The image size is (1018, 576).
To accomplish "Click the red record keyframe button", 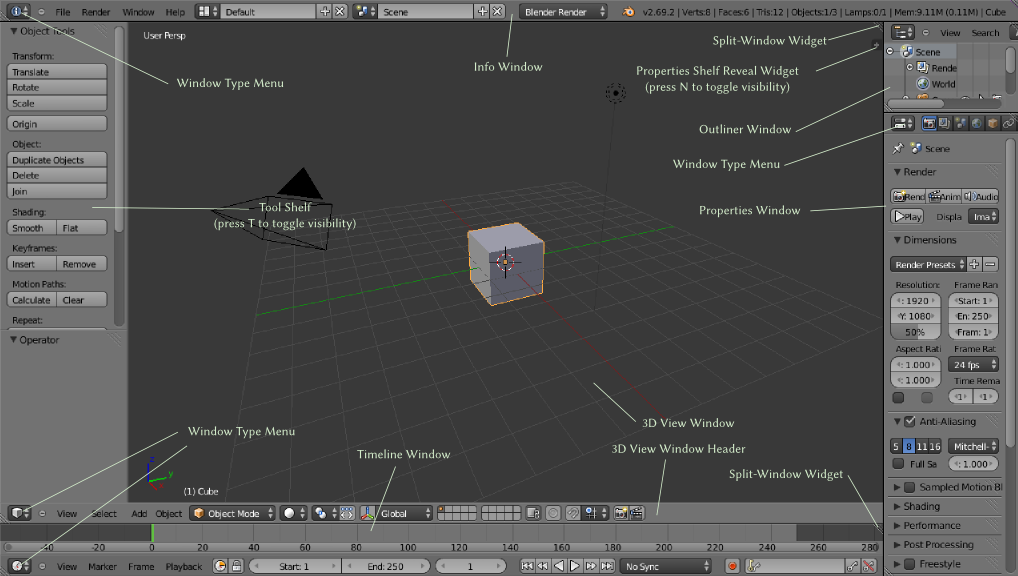I will pyautogui.click(x=732, y=566).
